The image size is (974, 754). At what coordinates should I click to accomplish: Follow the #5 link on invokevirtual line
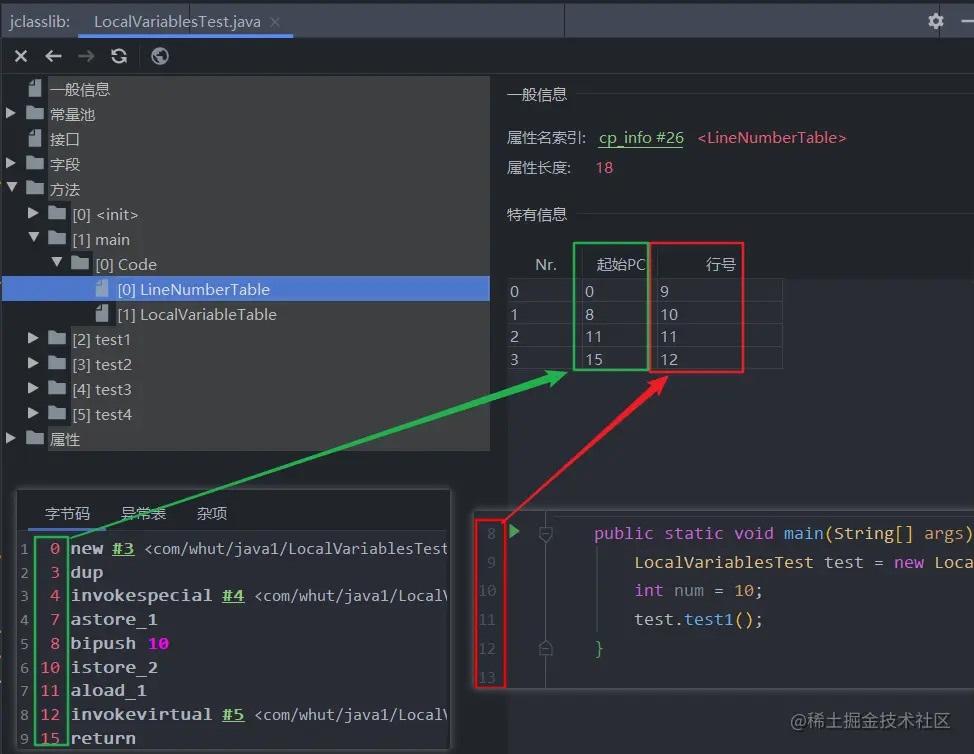point(233,715)
